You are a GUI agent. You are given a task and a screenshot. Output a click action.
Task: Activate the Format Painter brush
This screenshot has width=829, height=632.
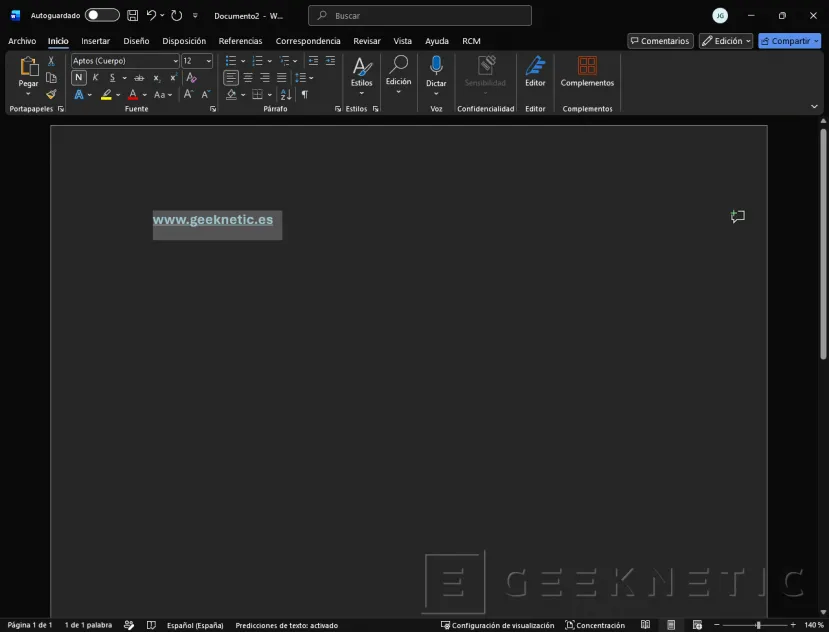(x=51, y=95)
